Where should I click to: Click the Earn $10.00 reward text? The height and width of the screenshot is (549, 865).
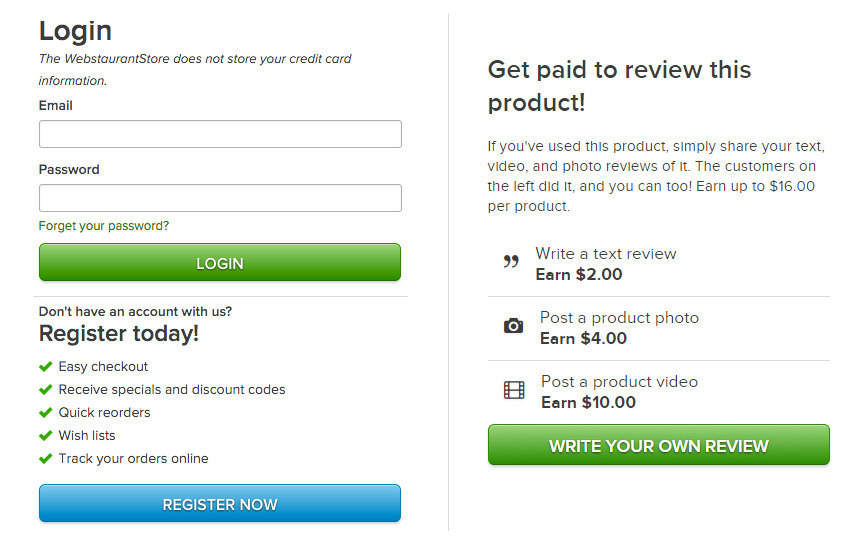(588, 402)
